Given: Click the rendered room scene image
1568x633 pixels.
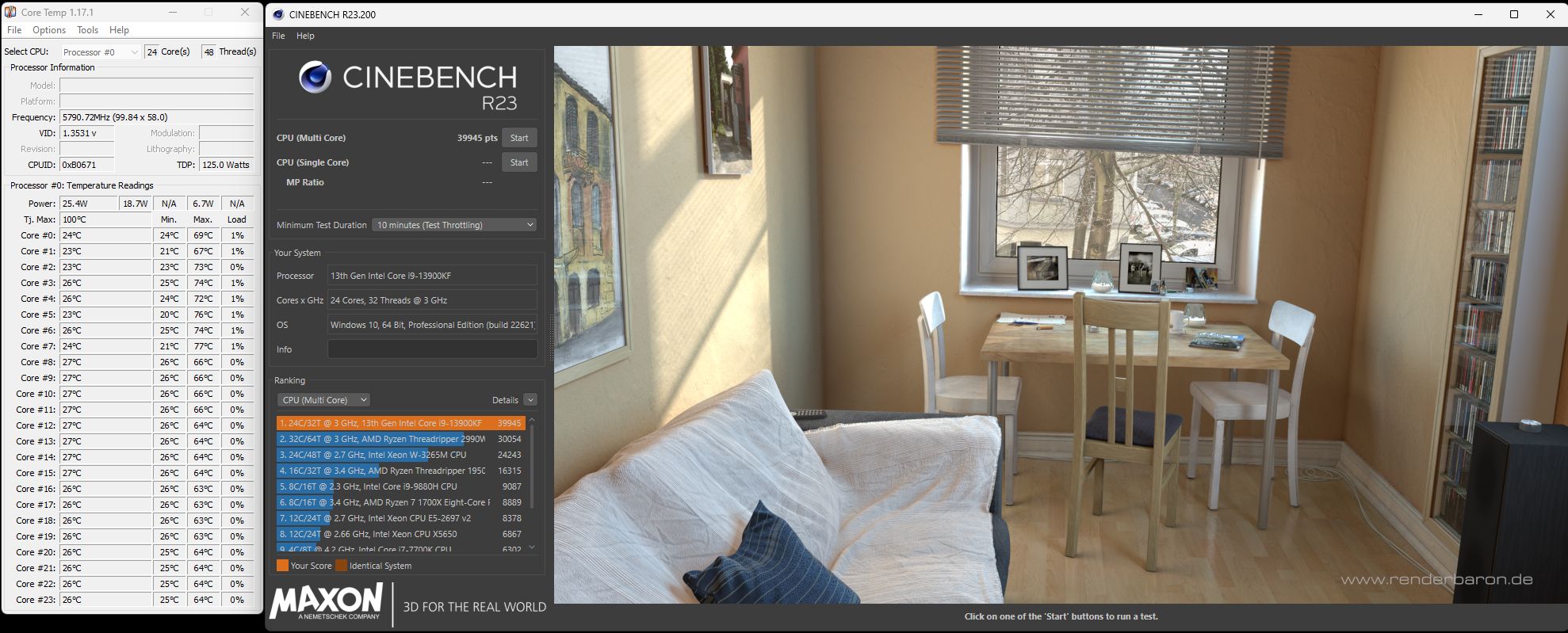Looking at the screenshot, I should pos(1060,325).
